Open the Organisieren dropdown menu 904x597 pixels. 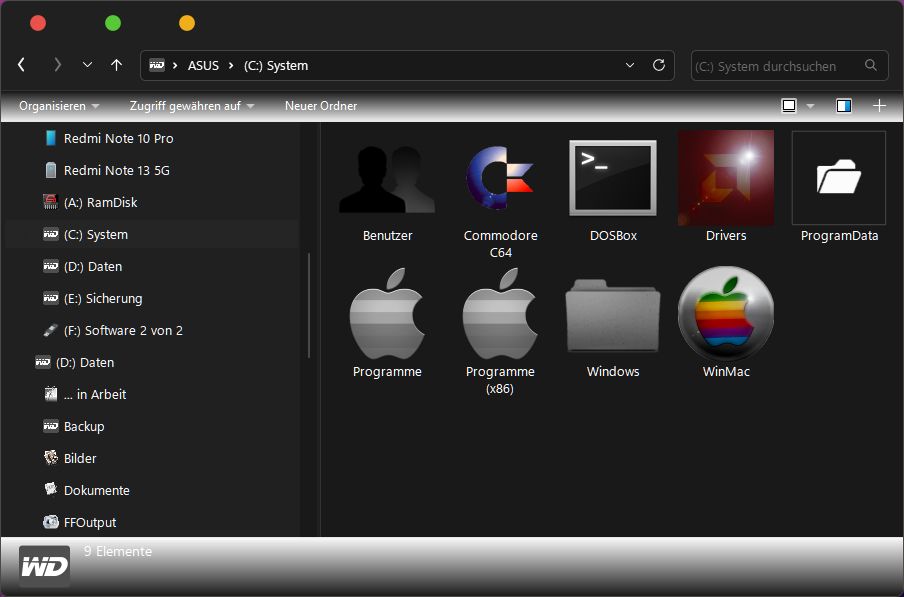point(59,105)
